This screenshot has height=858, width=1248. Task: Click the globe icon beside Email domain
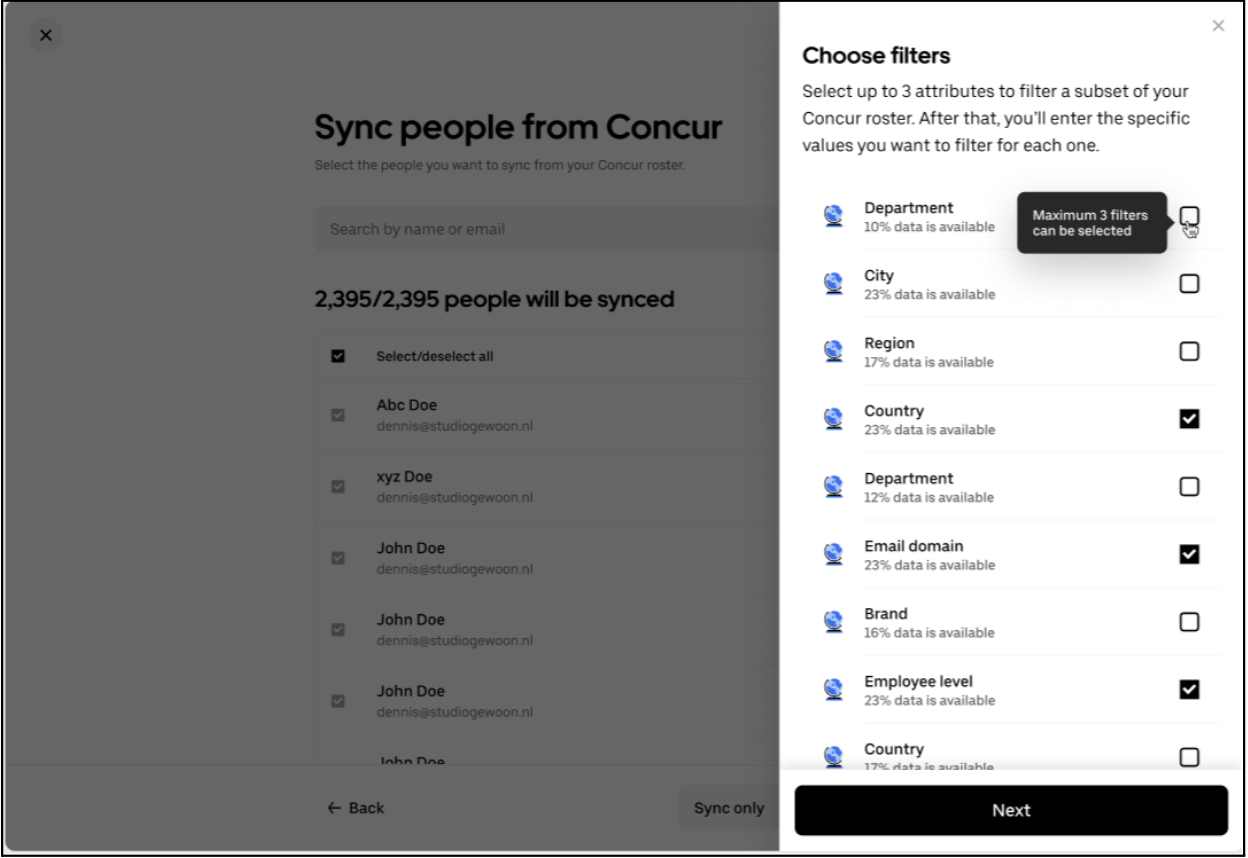[833, 554]
